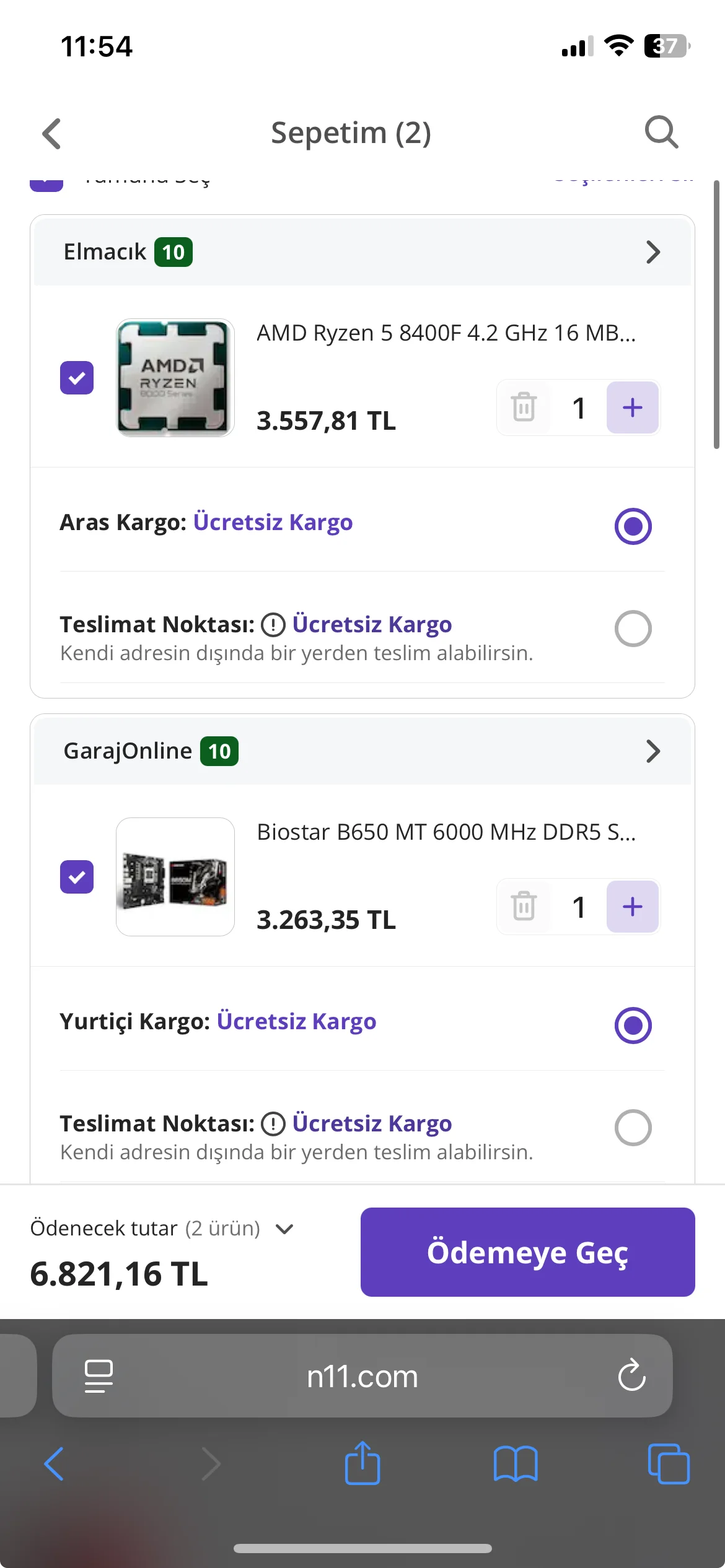
Task: Expand the Elmacık seller chevron
Action: 653,252
